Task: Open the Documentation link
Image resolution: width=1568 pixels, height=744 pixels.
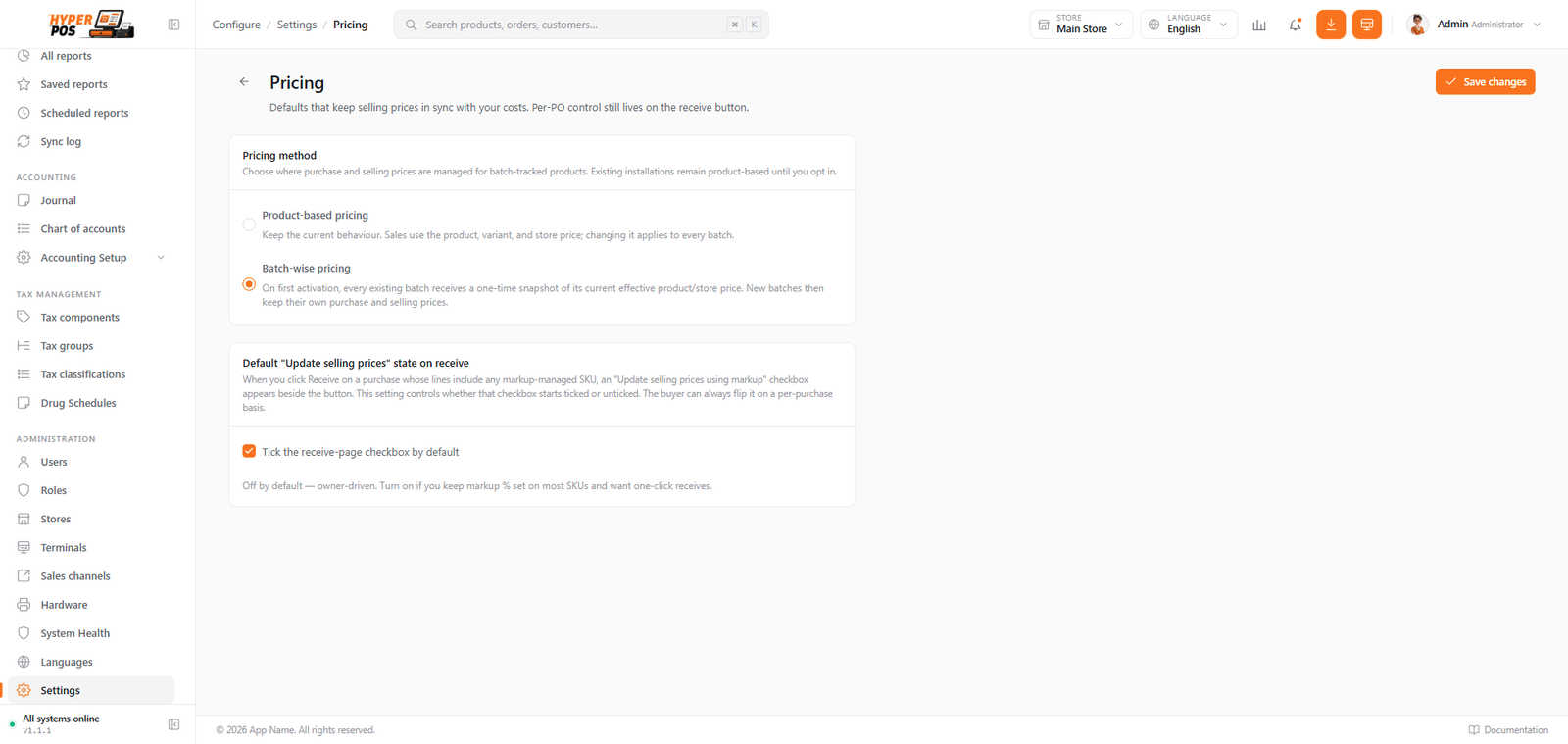Action: [x=1508, y=730]
